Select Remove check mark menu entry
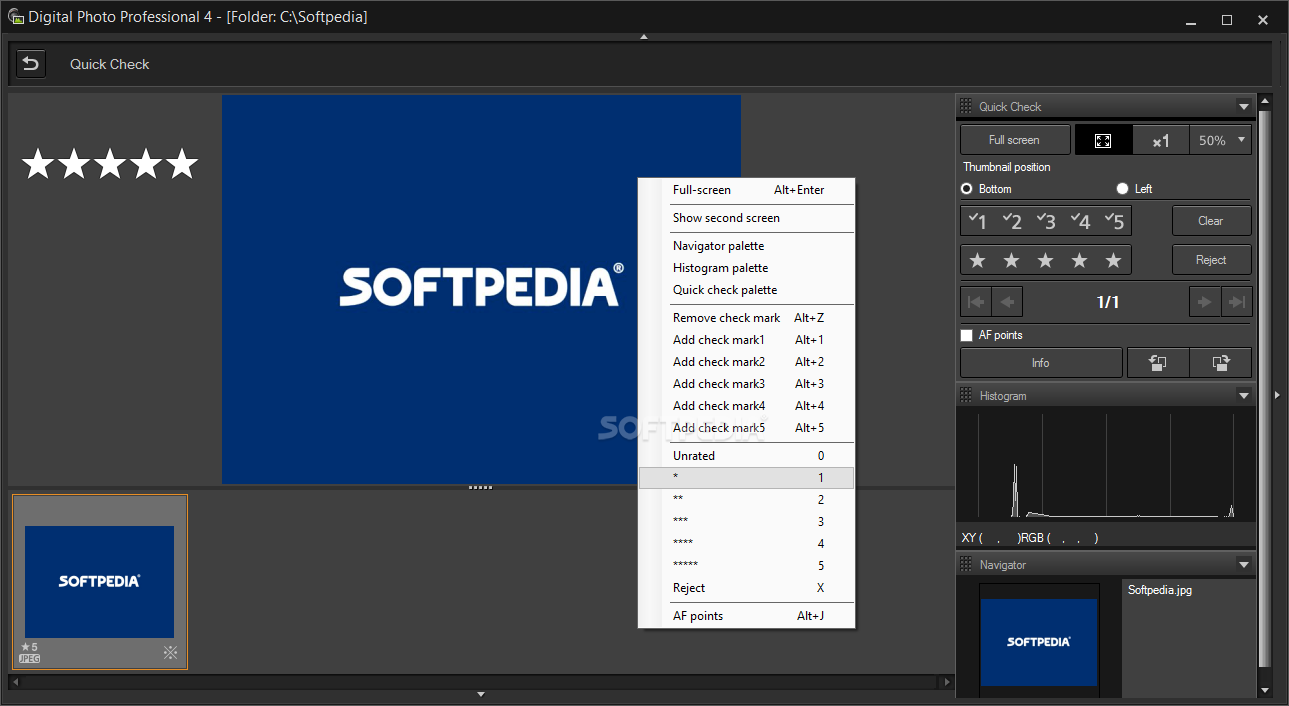The image size is (1289, 706). coord(747,318)
